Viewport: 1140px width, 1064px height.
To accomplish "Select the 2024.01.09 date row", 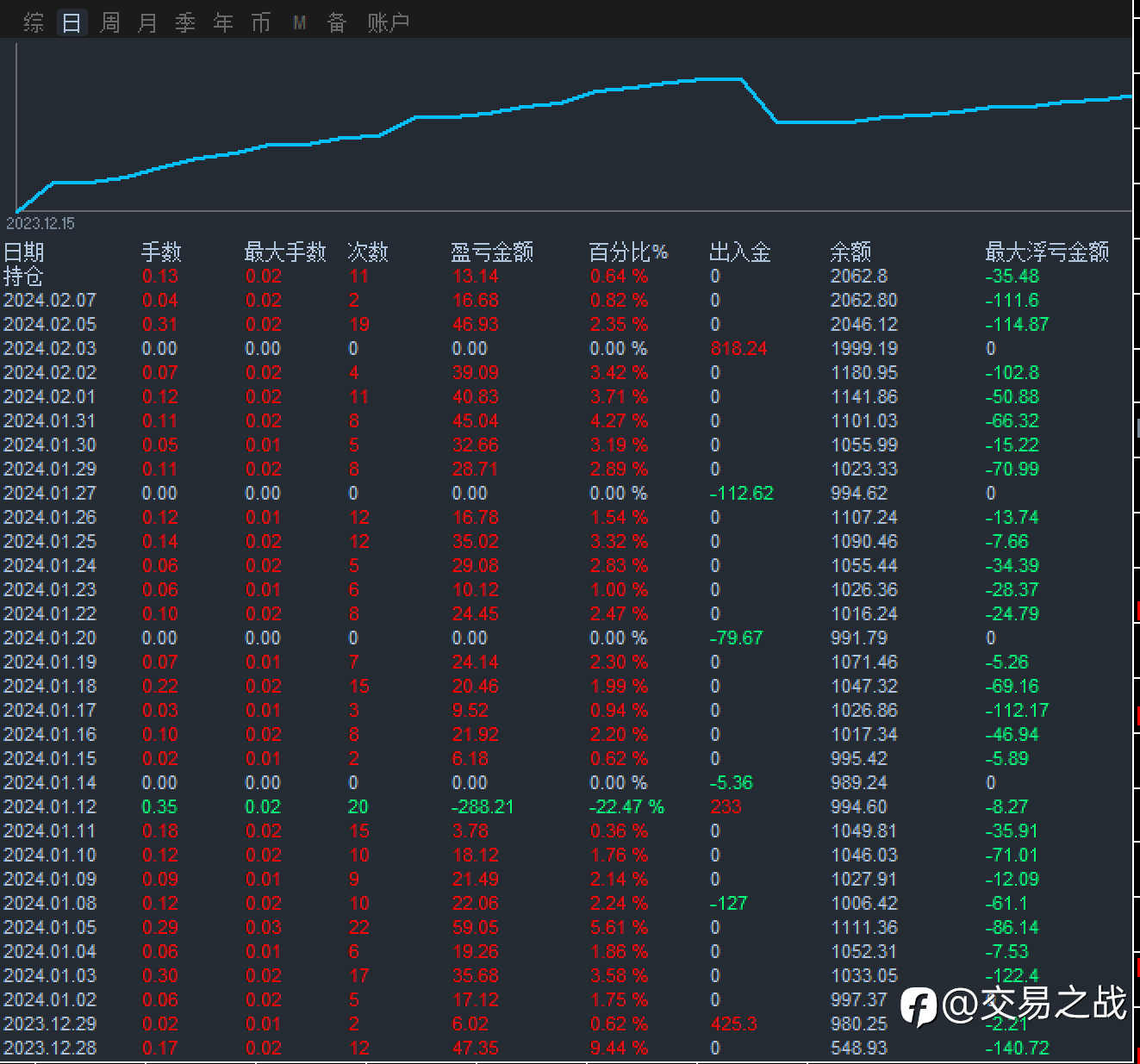I will coord(50,879).
